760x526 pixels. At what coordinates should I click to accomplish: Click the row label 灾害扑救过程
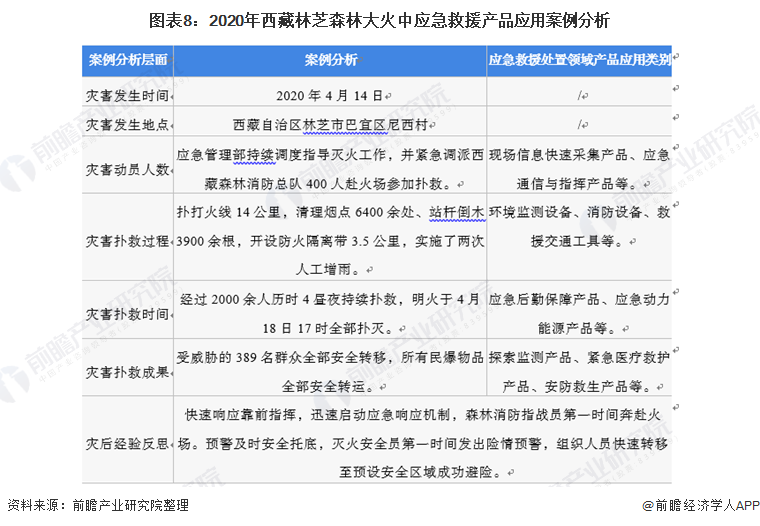(x=127, y=241)
